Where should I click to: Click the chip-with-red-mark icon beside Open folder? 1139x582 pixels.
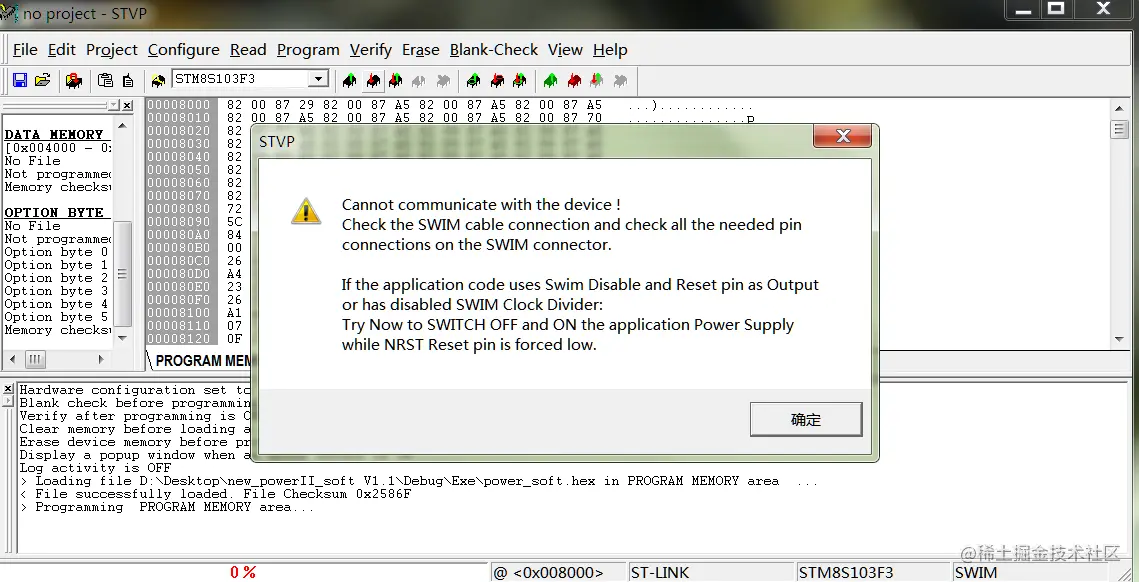pos(73,80)
